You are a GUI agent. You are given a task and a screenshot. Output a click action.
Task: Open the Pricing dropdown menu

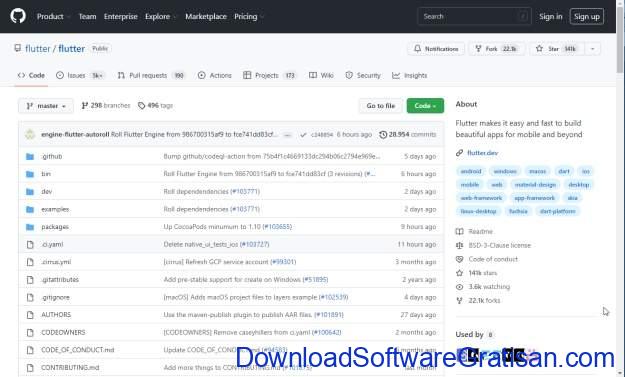tap(249, 16)
